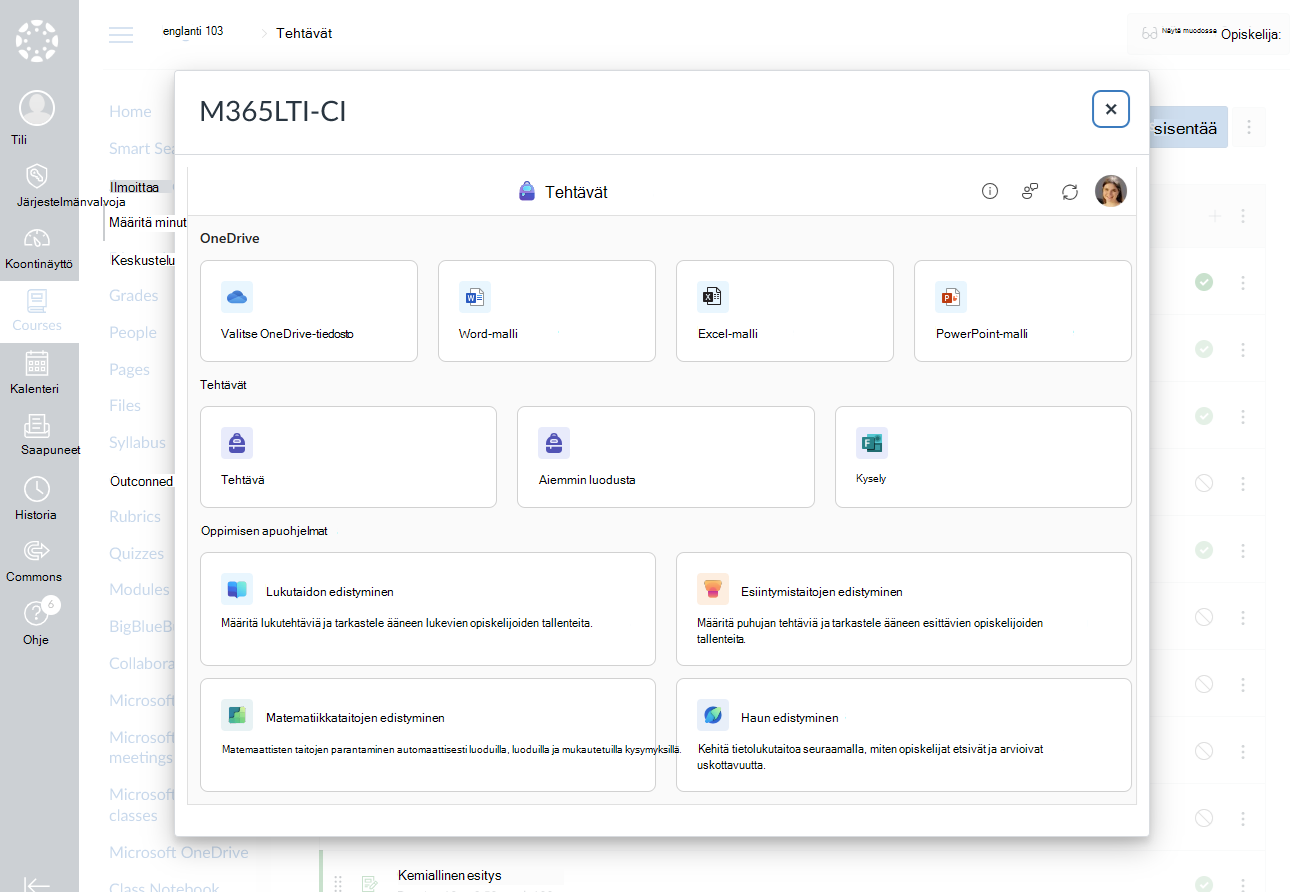Click the sisentää button behind dialog

(x=1188, y=128)
